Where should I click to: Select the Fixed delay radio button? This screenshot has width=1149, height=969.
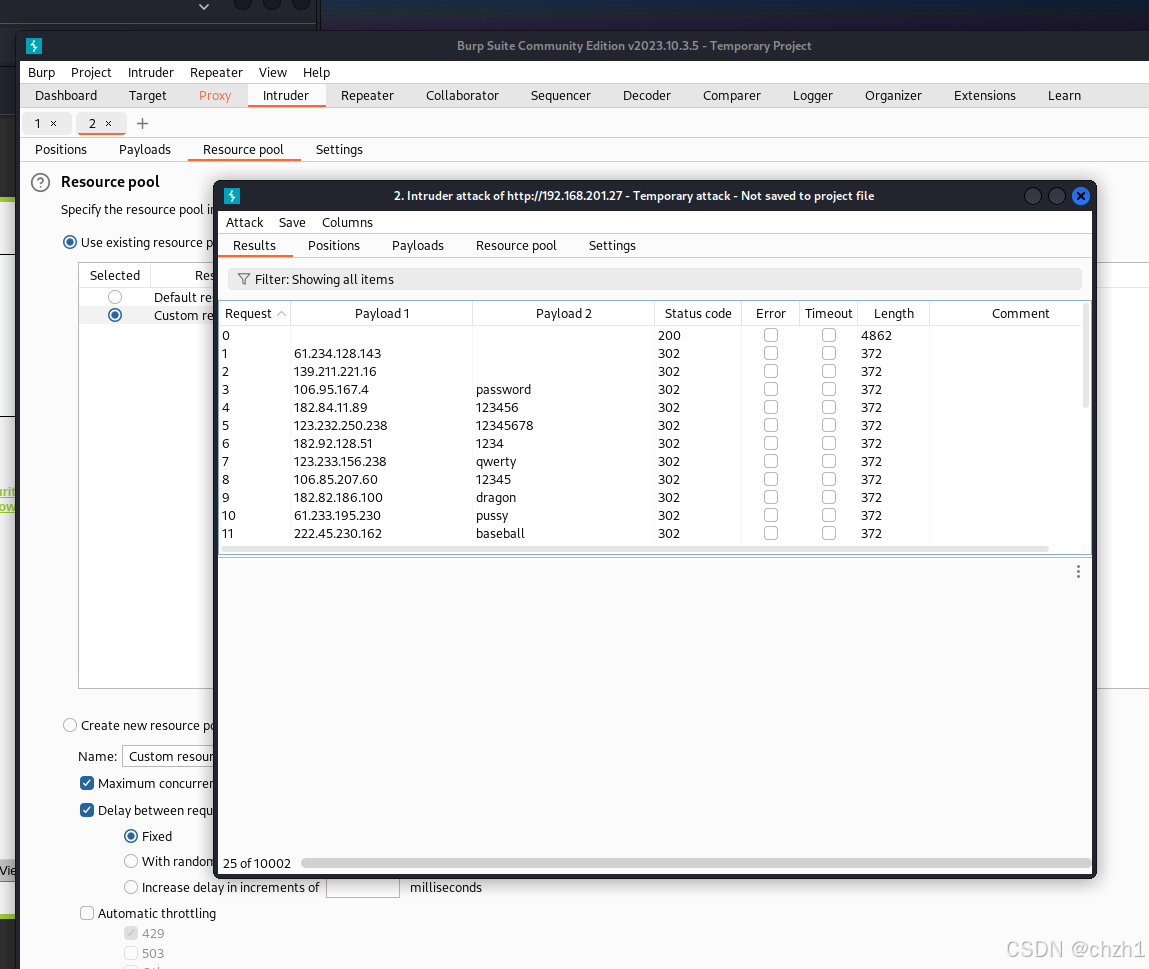tap(131, 836)
